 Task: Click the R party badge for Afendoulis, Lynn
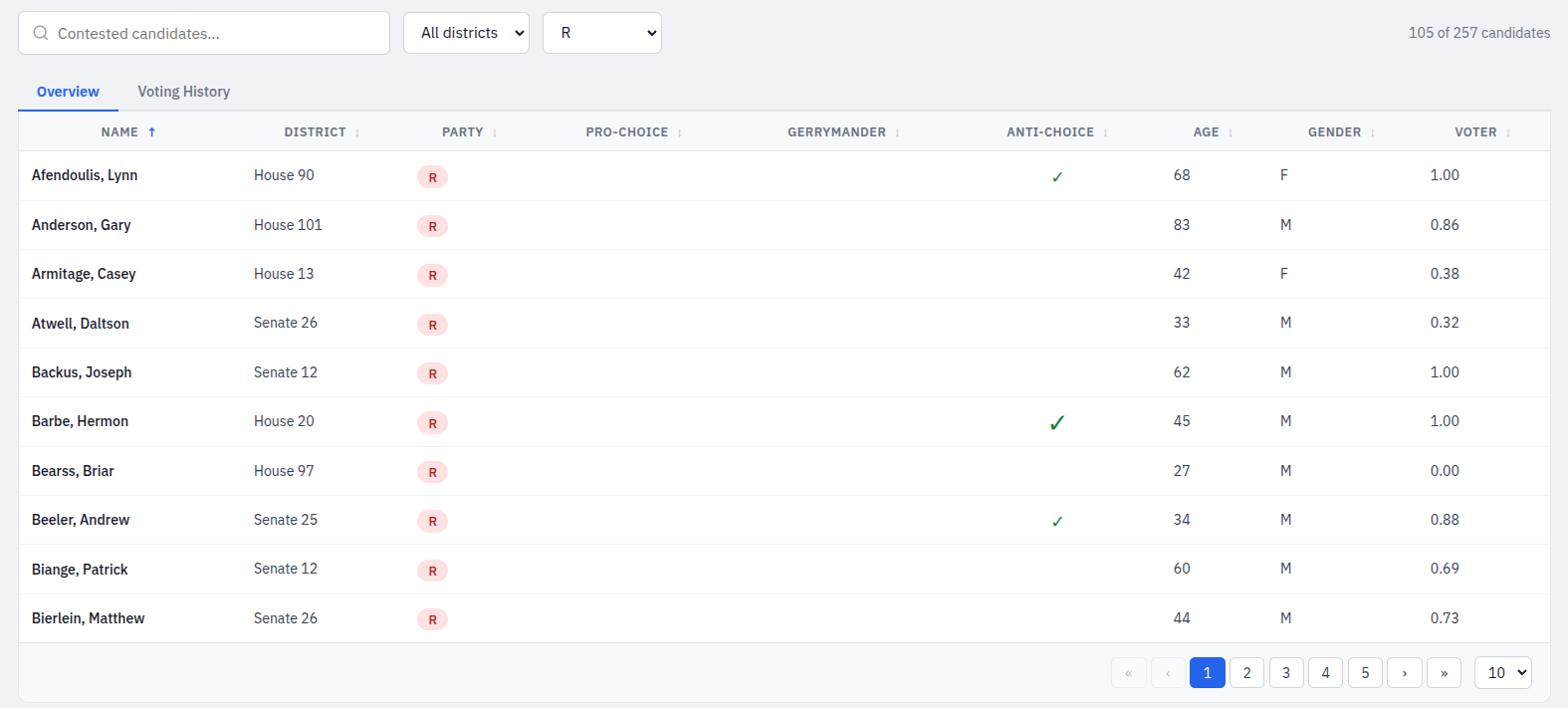[x=432, y=177]
